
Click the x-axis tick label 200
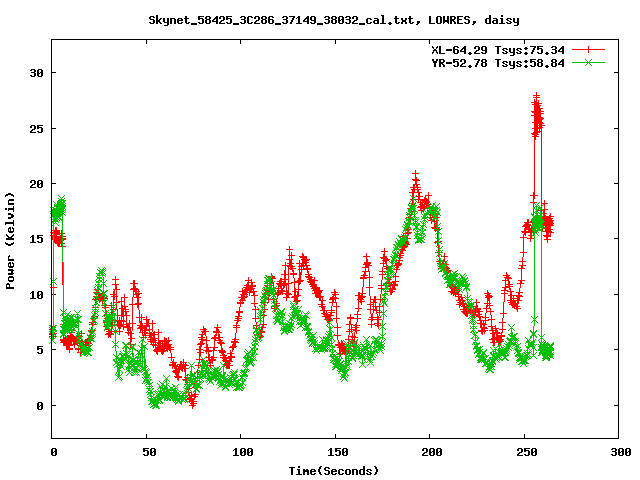[432, 452]
